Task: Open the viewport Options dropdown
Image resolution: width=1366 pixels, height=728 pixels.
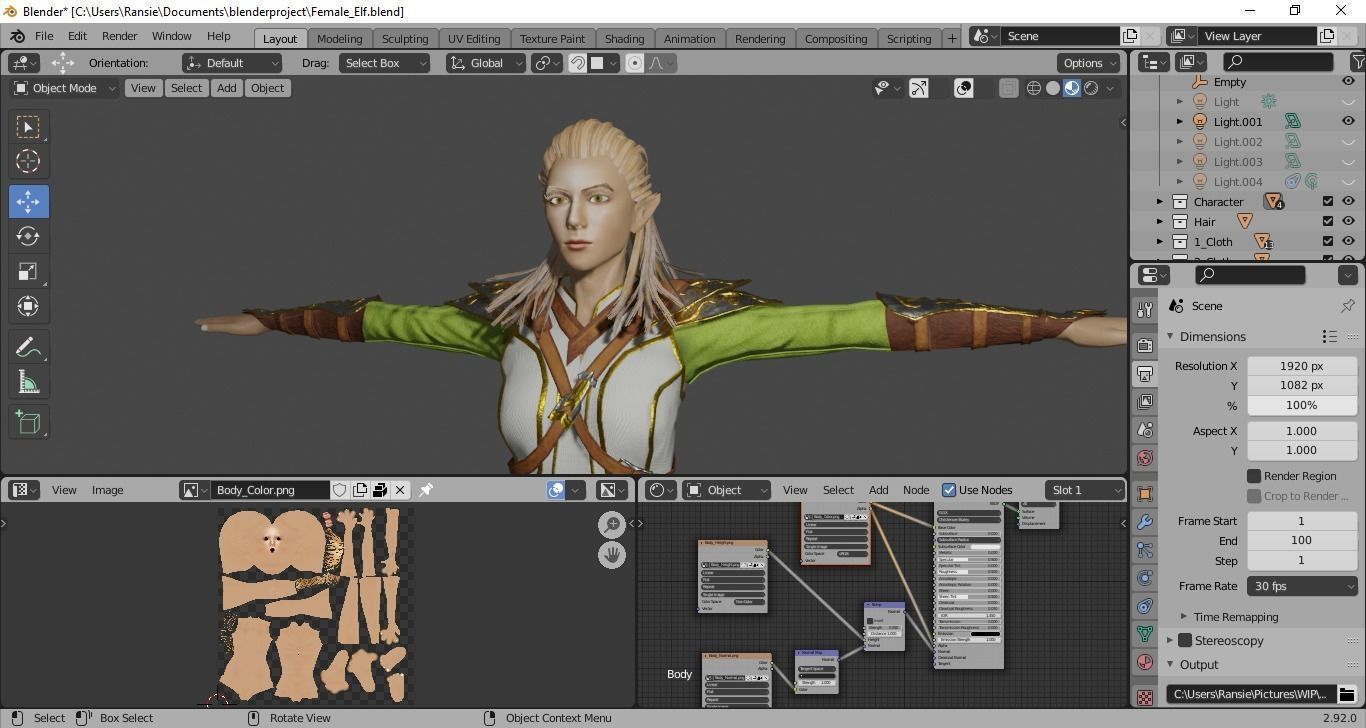Action: (1090, 63)
